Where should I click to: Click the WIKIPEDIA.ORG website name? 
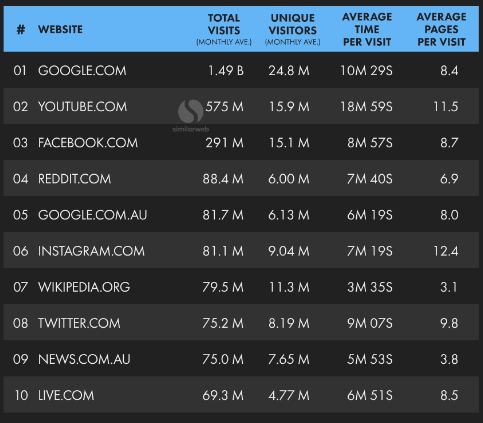tap(84, 287)
